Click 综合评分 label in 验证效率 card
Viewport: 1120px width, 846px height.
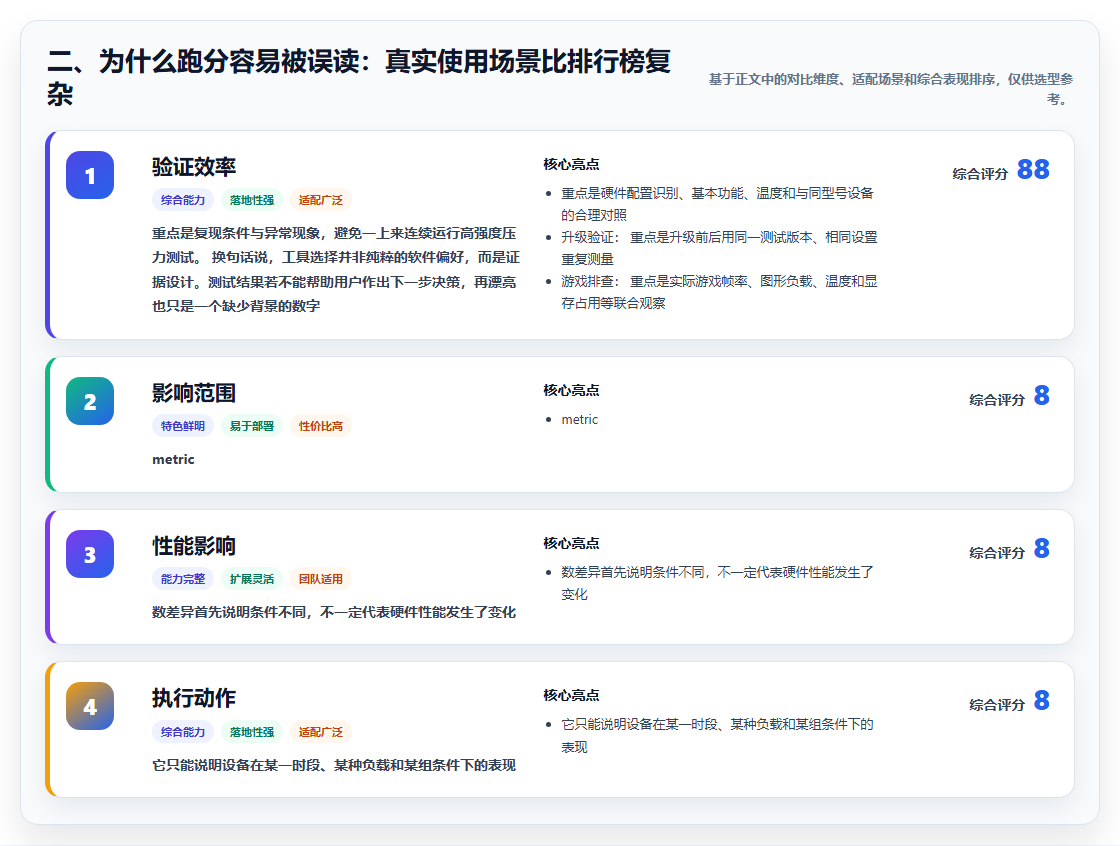(x=980, y=174)
